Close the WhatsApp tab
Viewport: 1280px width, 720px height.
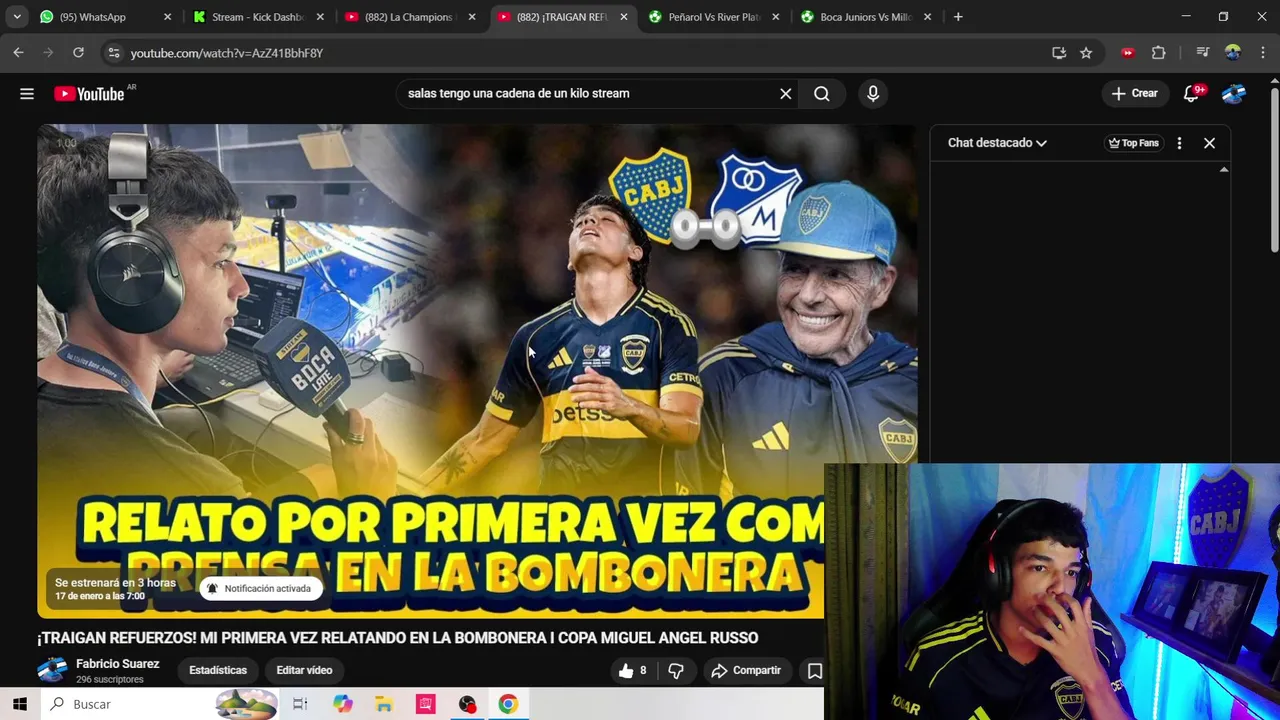(x=167, y=17)
